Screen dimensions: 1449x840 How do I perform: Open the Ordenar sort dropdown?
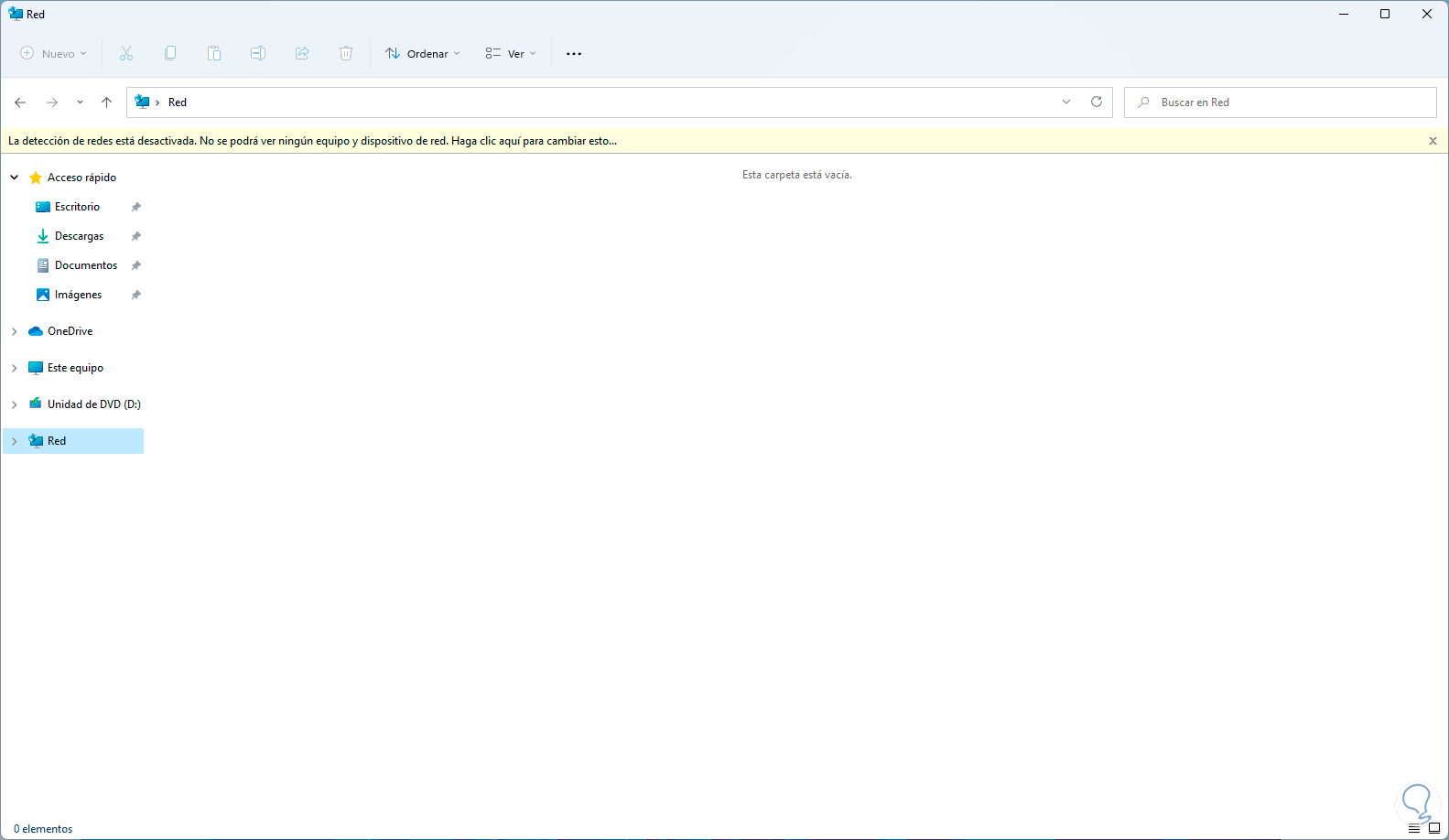[x=423, y=54]
